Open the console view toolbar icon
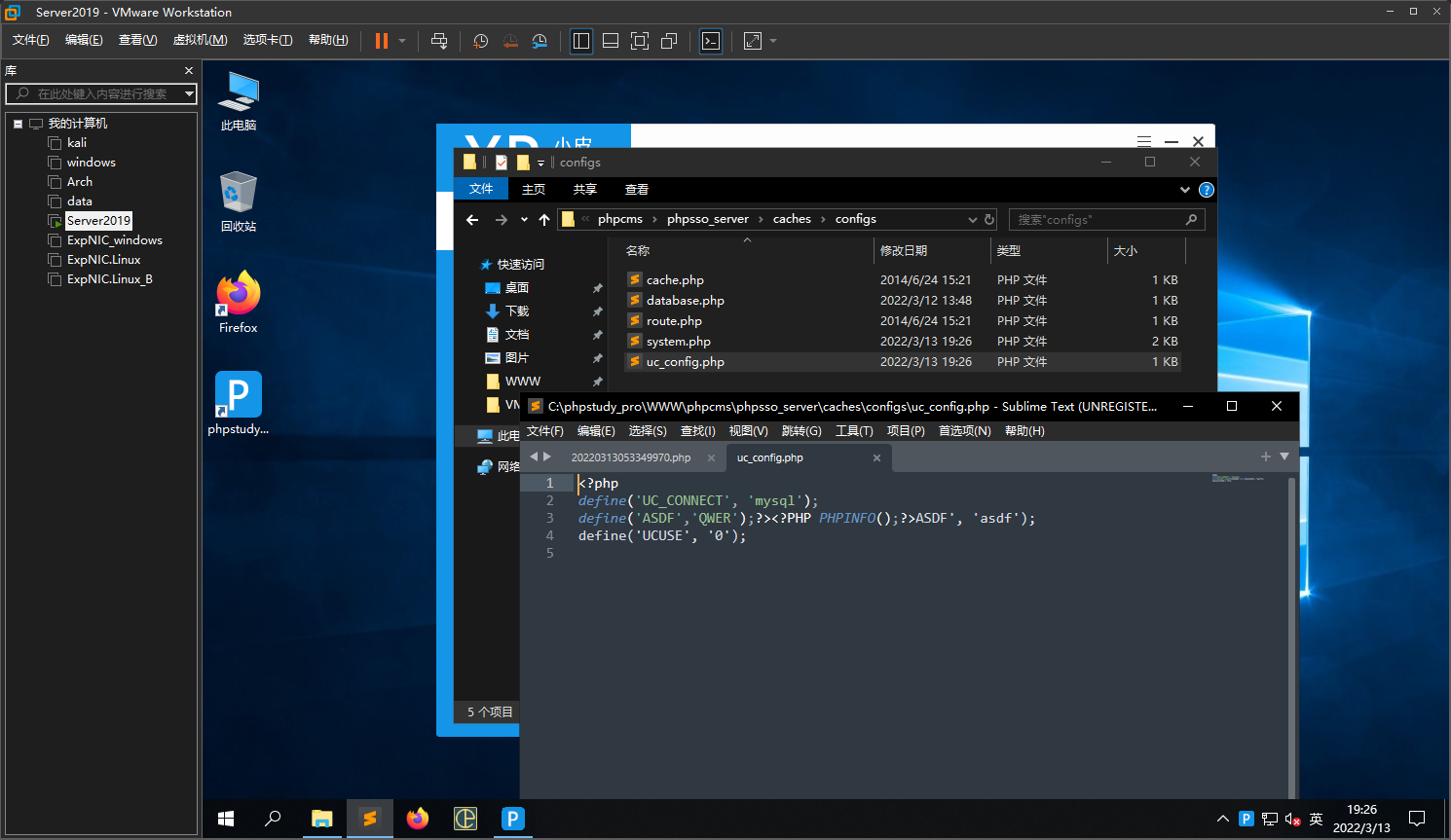1451x840 pixels. [711, 41]
